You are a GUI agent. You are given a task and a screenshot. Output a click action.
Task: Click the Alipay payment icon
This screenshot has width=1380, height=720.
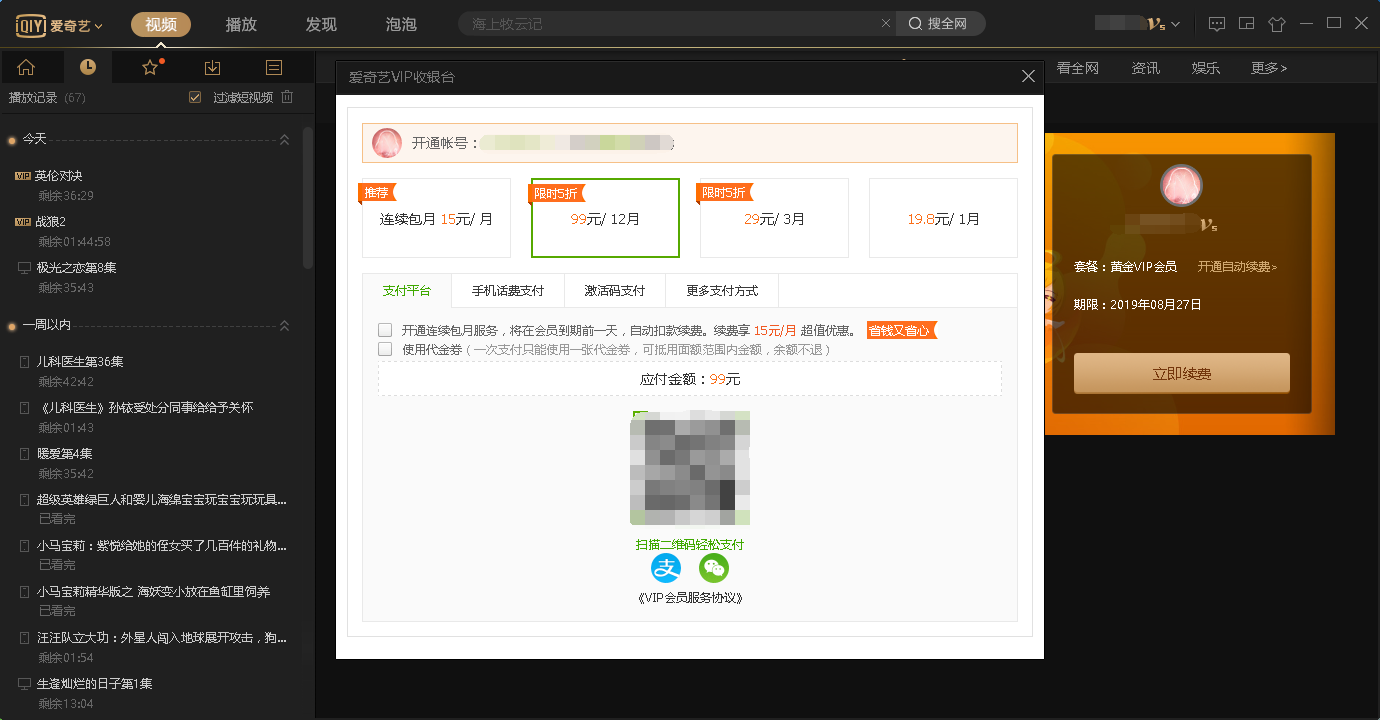(666, 568)
